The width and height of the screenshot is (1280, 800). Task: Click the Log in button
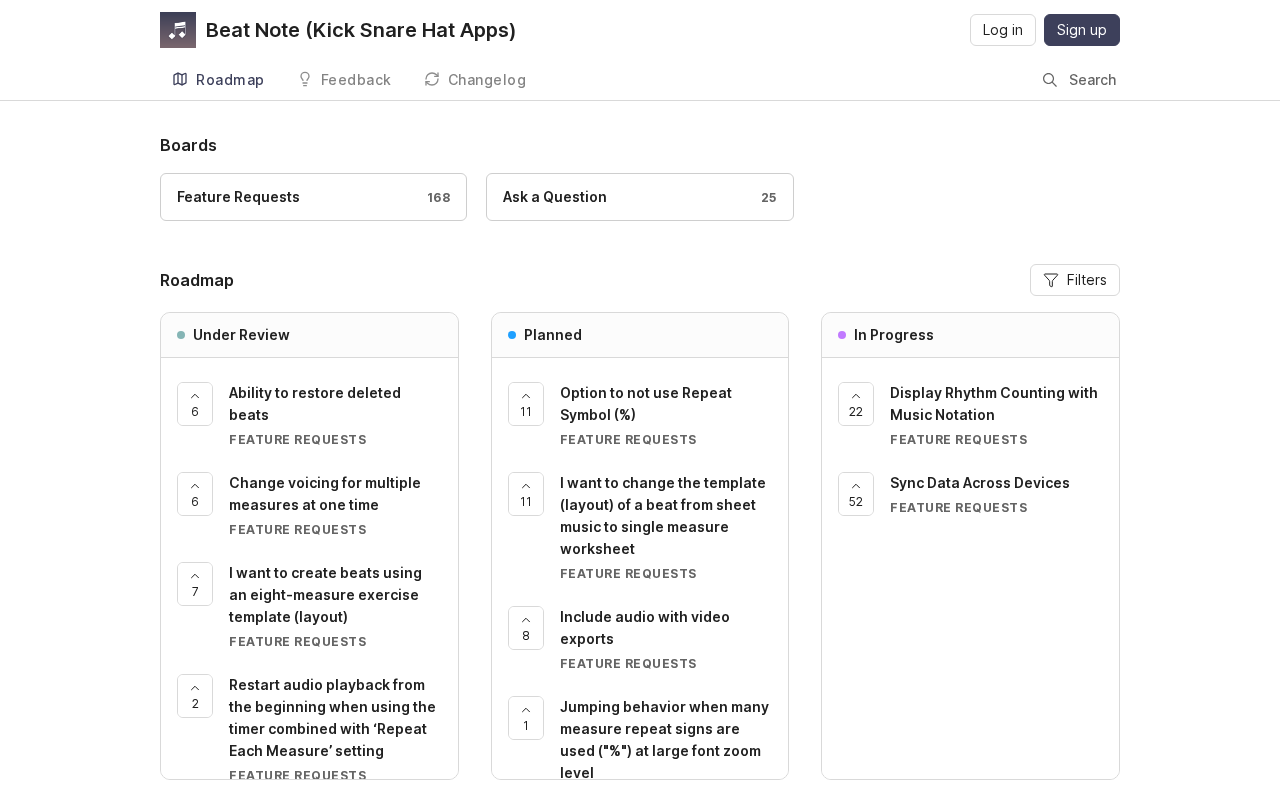click(1002, 30)
